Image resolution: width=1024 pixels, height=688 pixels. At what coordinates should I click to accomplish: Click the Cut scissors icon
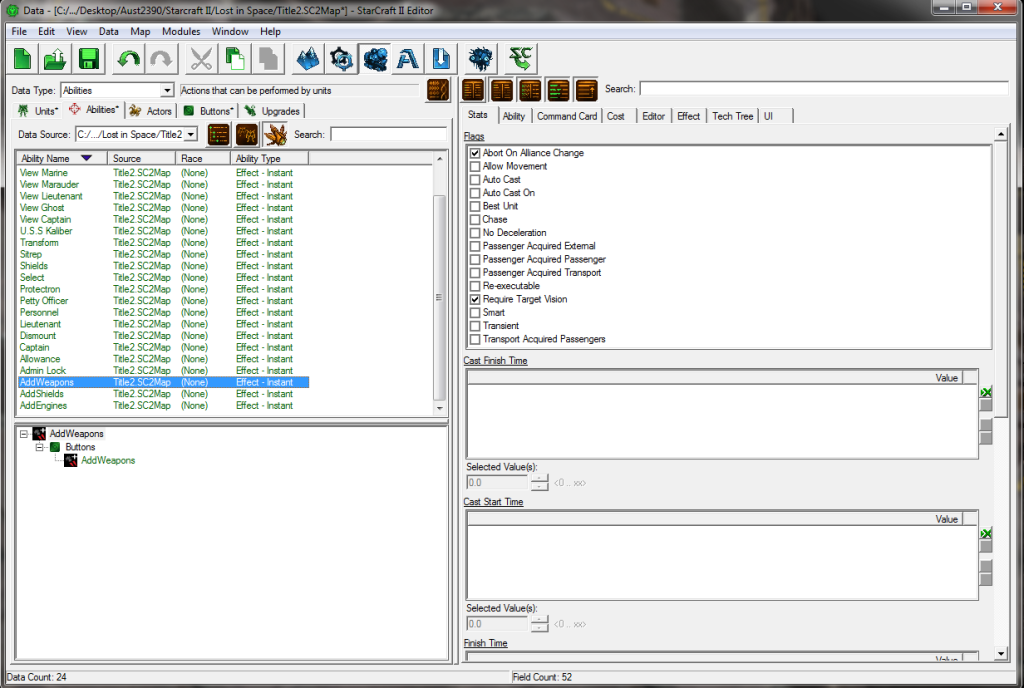[201, 59]
